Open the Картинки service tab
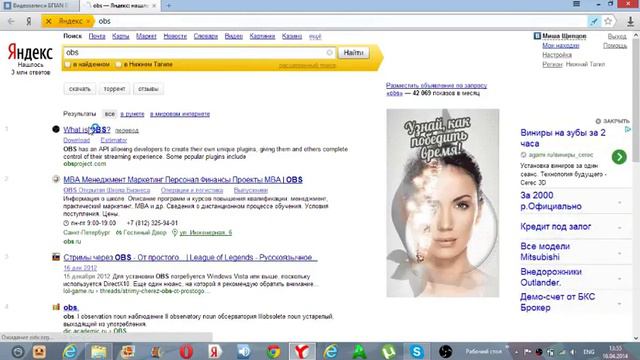 pos(262,36)
